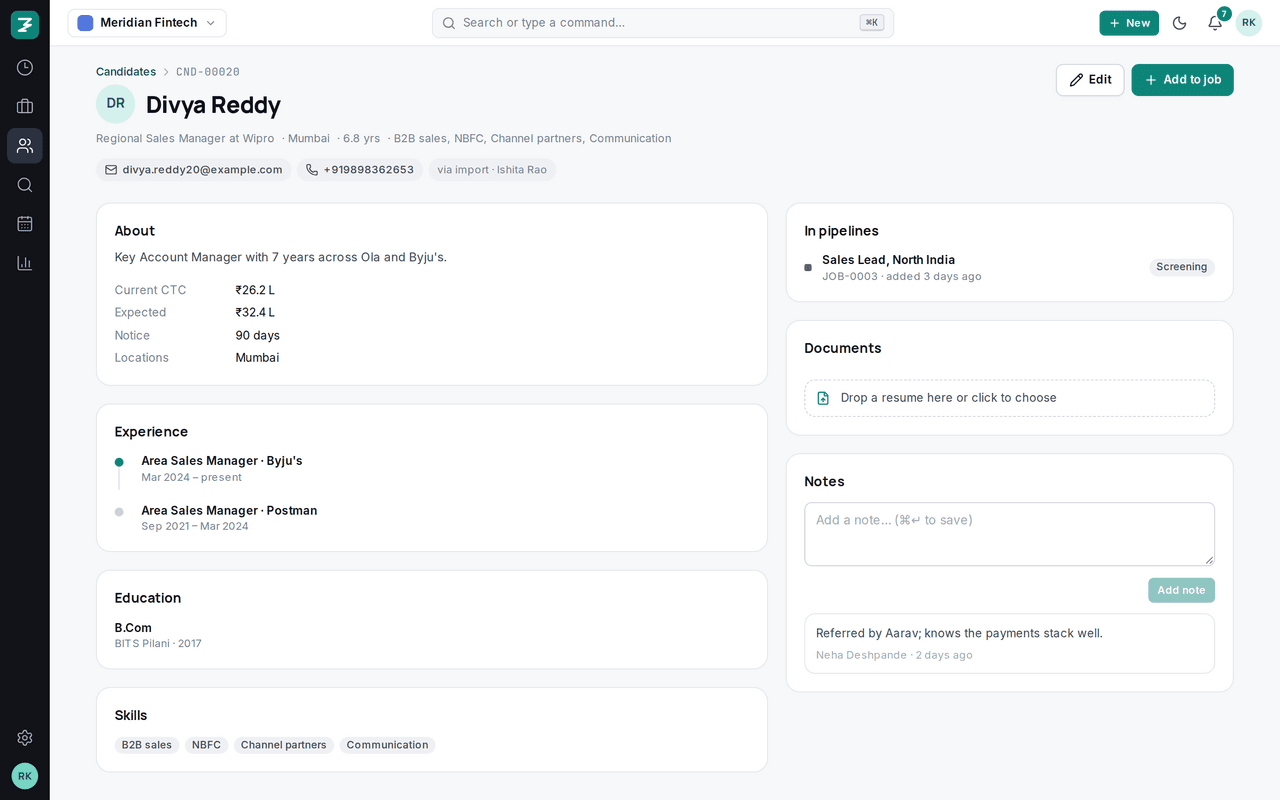Click the Edit button
This screenshot has height=800, width=1280.
(1090, 80)
